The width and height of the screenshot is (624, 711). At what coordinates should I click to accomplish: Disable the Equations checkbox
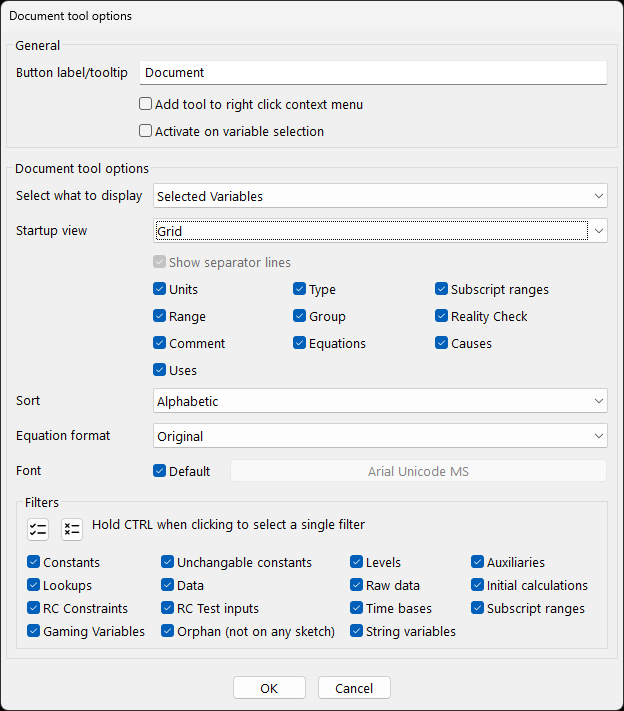coord(300,343)
